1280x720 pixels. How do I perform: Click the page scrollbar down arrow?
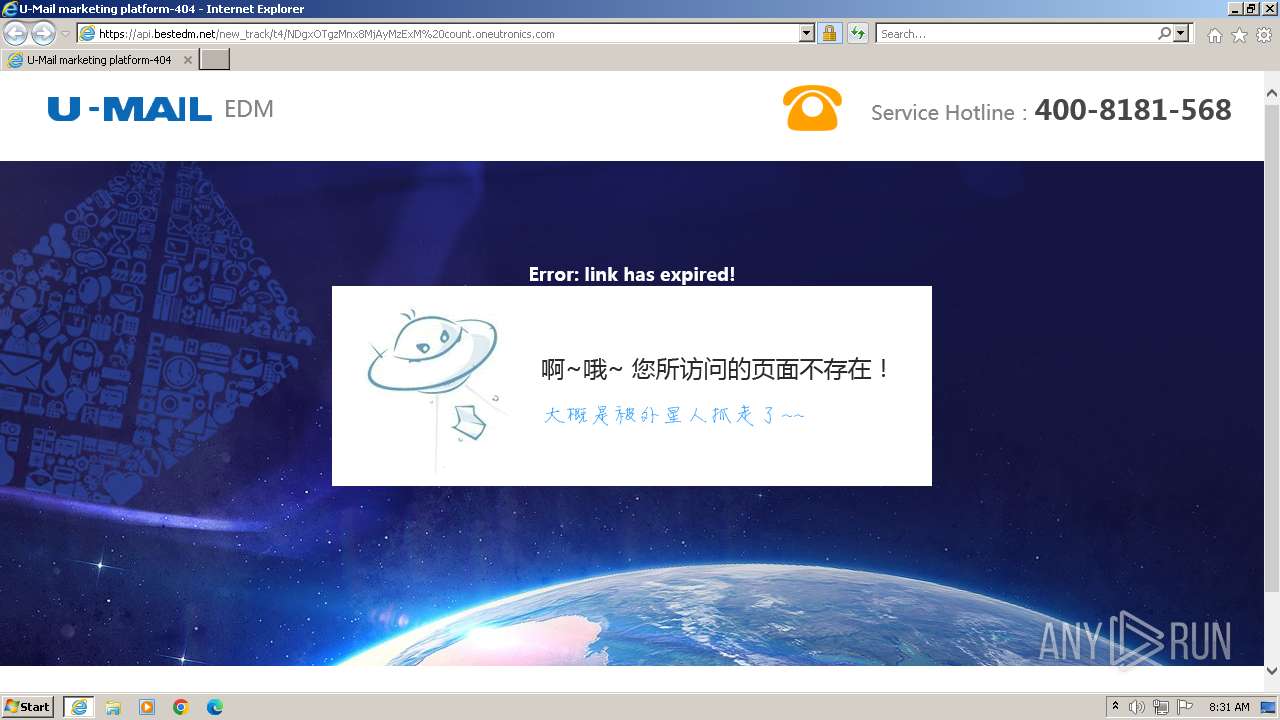1272,670
